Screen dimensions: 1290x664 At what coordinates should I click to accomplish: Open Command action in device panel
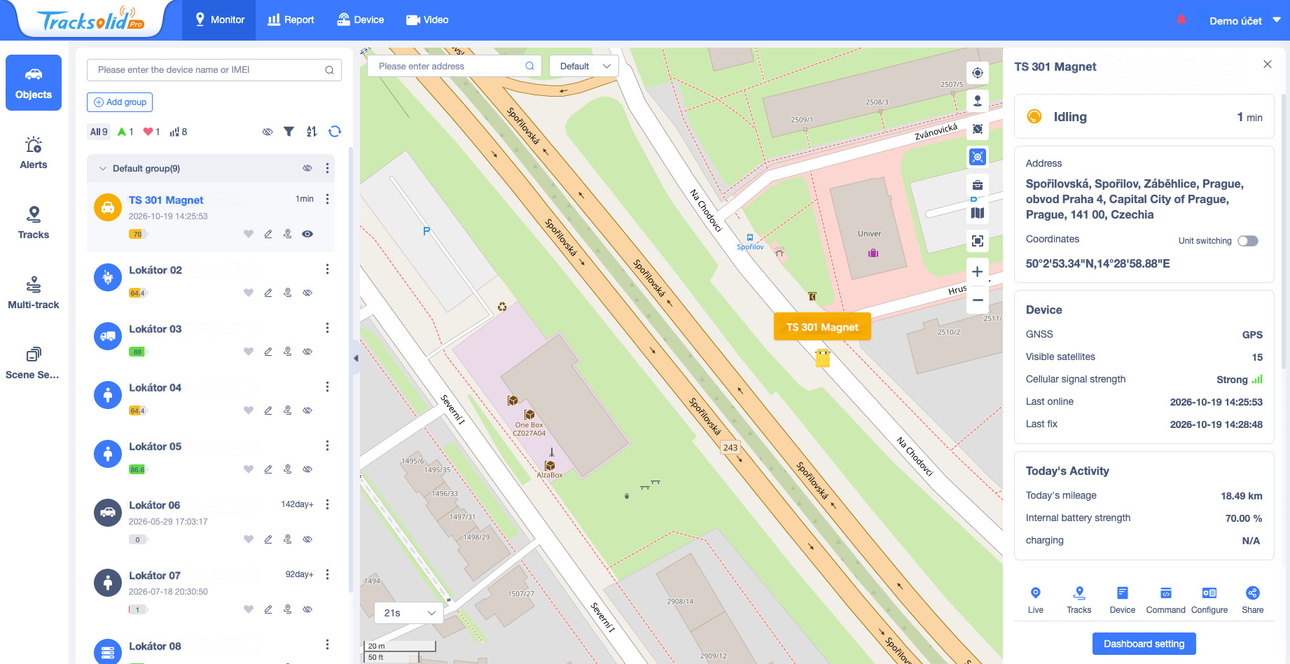[1166, 600]
